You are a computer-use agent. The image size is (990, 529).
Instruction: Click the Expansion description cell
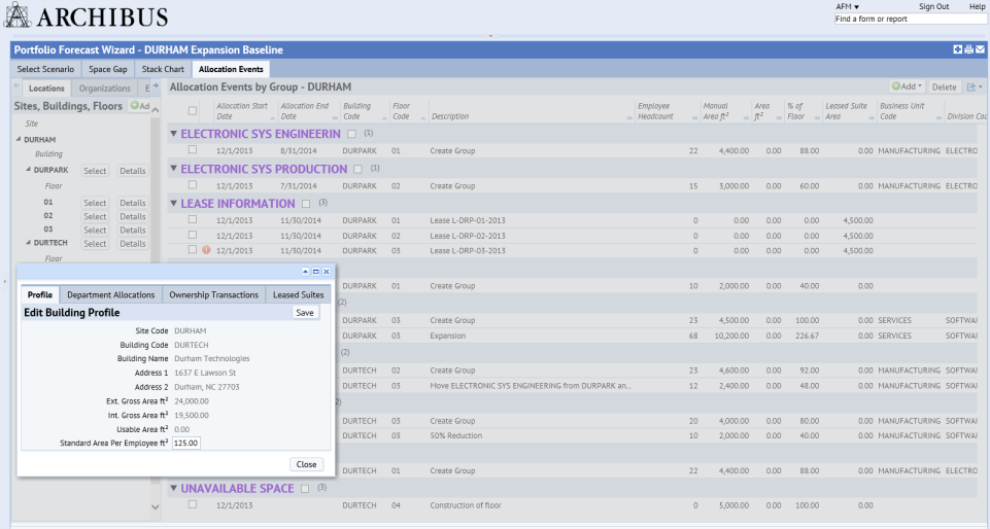[x=448, y=336]
